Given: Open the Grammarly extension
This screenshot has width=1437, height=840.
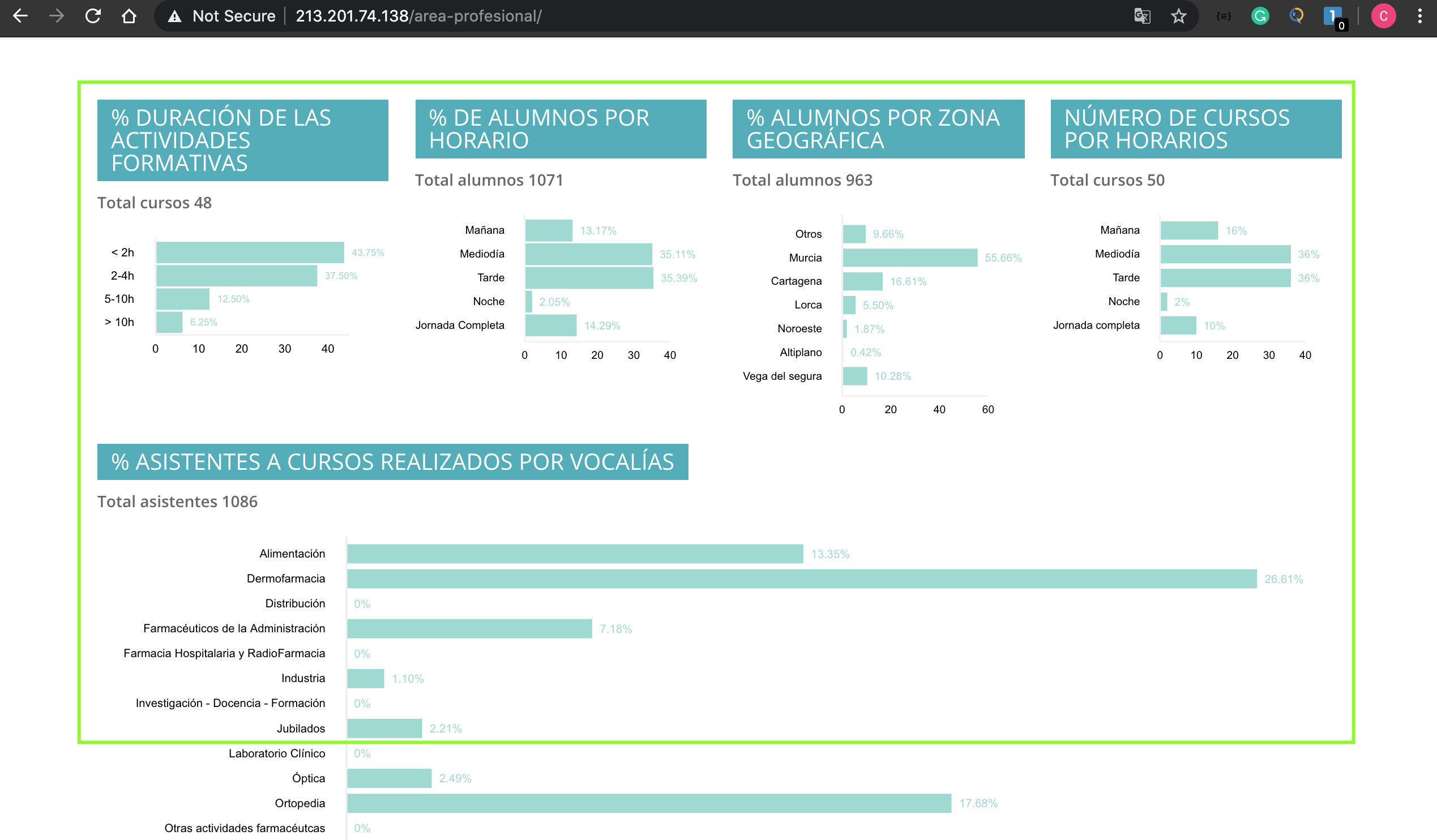Looking at the screenshot, I should click(1260, 16).
